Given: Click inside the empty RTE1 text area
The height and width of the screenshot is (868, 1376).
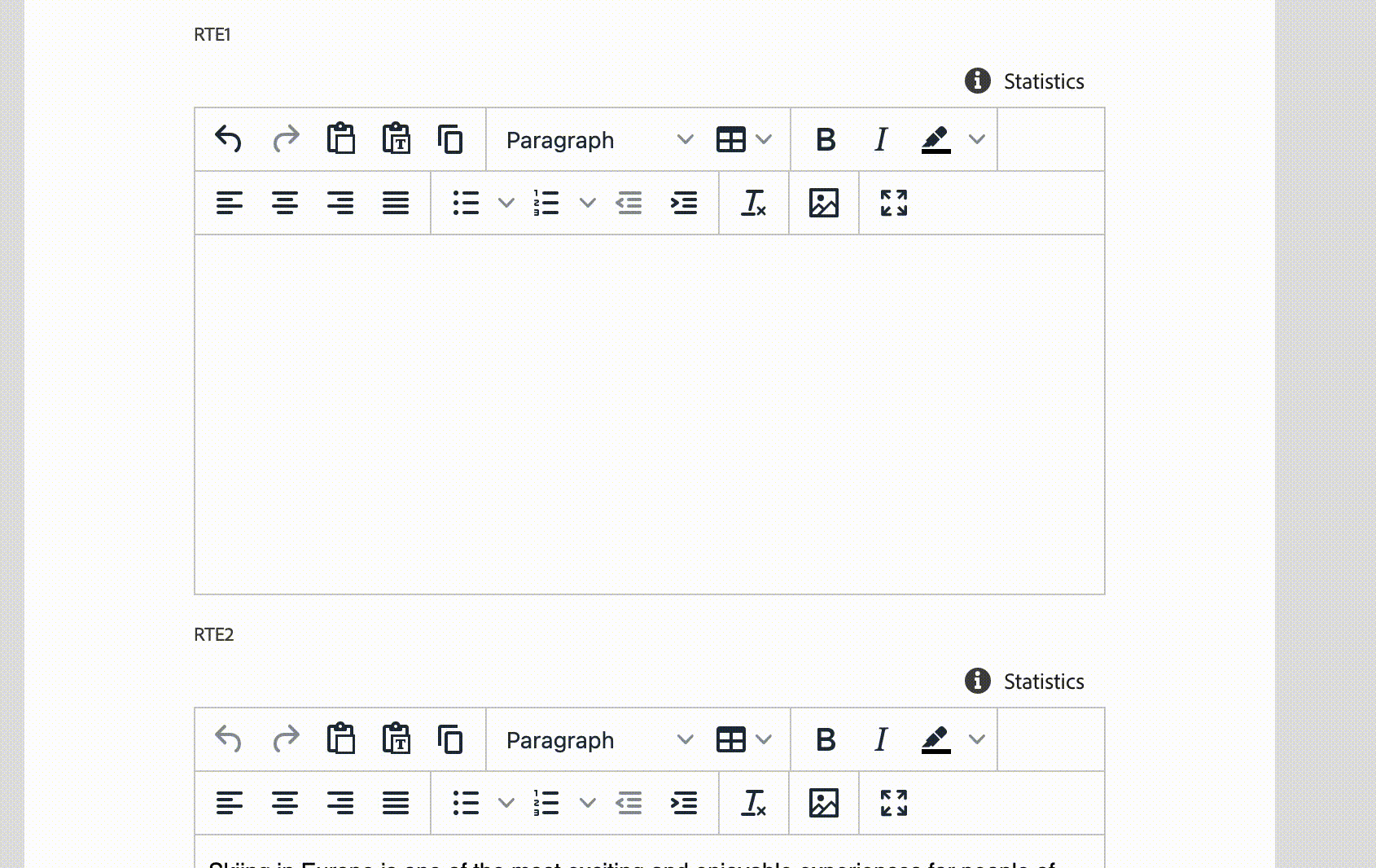Looking at the screenshot, I should 649,414.
